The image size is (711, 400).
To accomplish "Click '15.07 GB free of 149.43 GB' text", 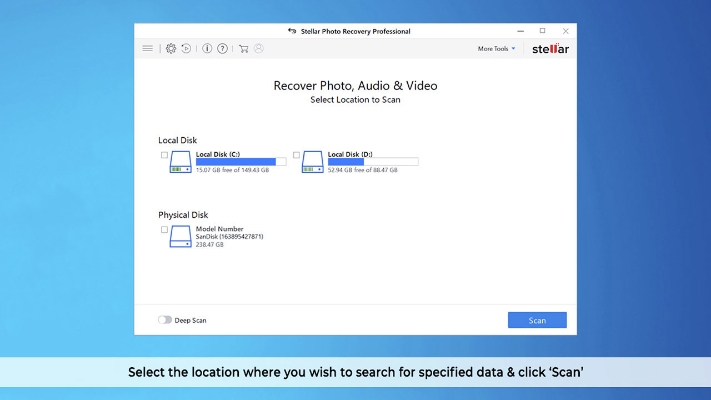I will [232, 170].
